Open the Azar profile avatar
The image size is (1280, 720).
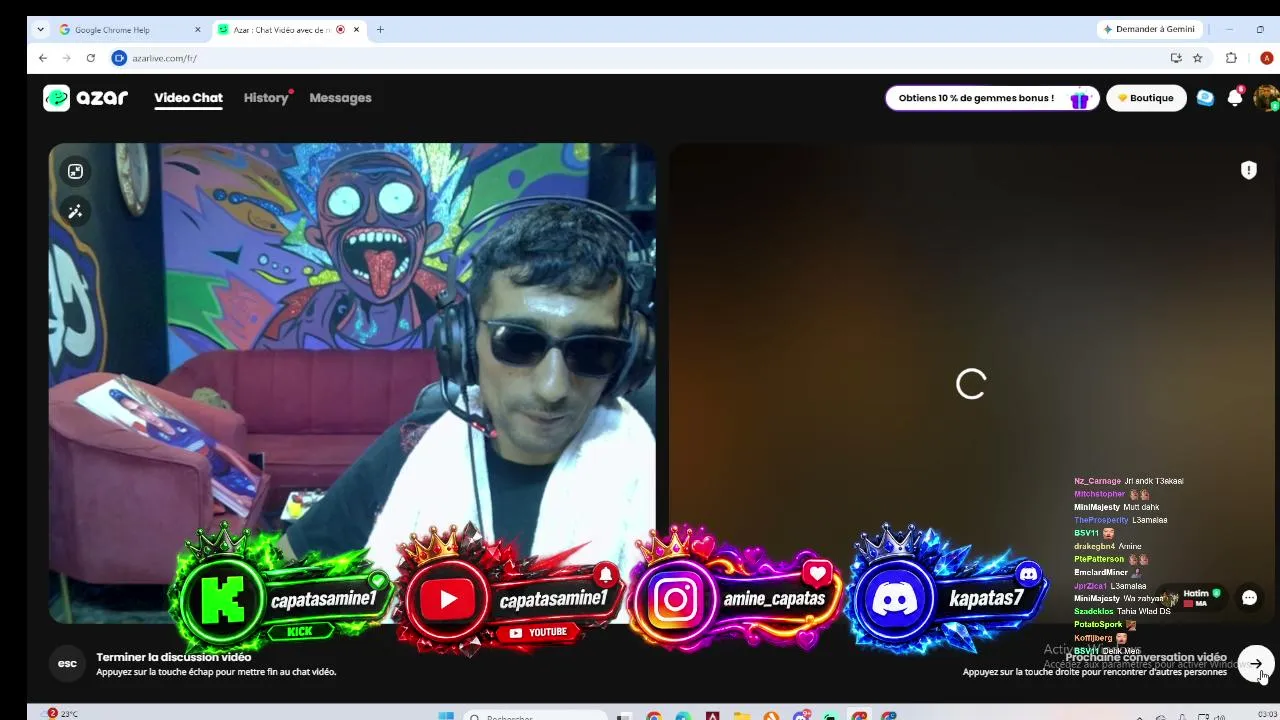[1266, 98]
